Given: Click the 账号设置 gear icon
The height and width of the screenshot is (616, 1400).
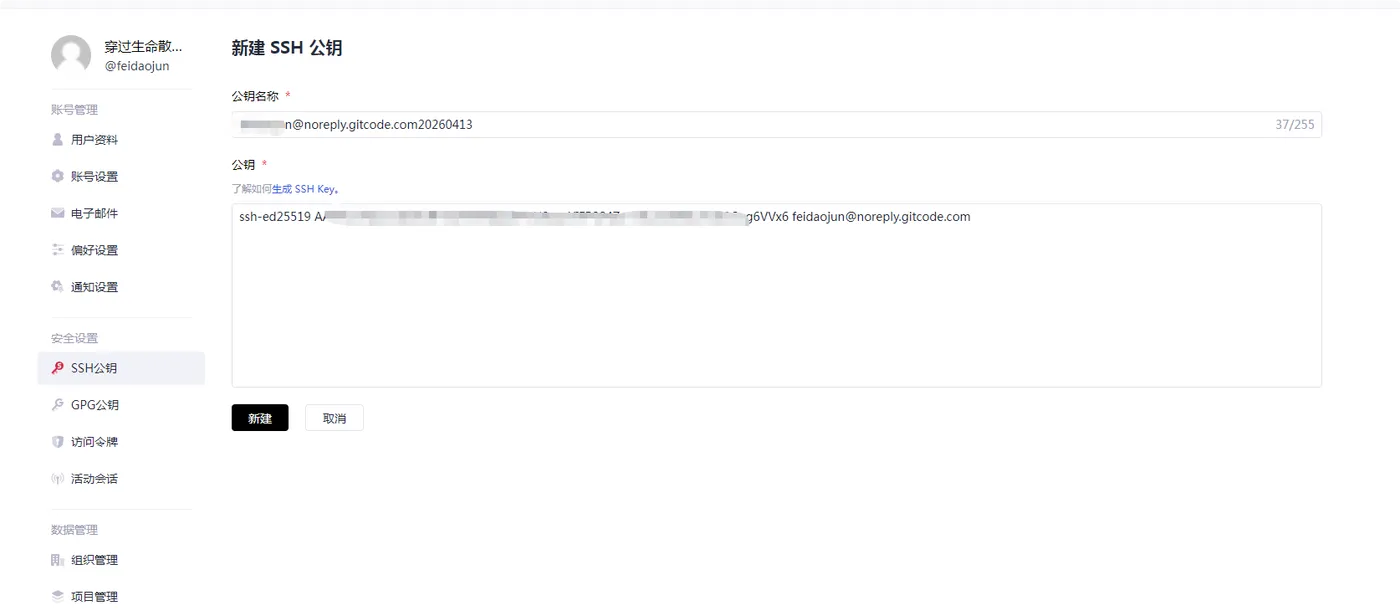Looking at the screenshot, I should pyautogui.click(x=57, y=176).
